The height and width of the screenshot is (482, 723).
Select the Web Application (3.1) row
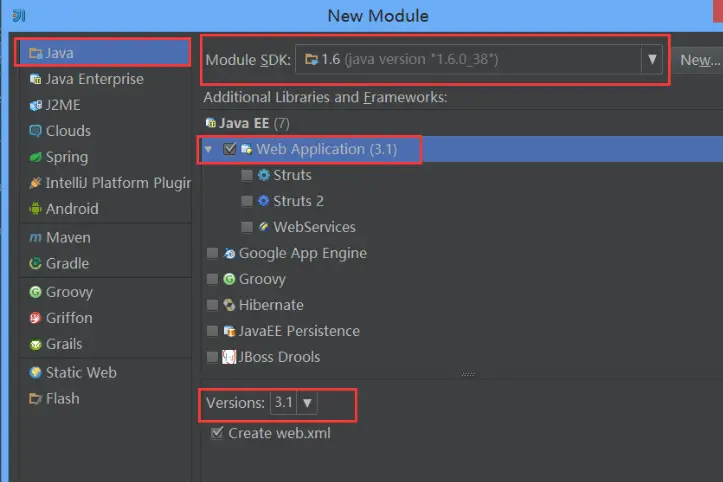pyautogui.click(x=462, y=149)
